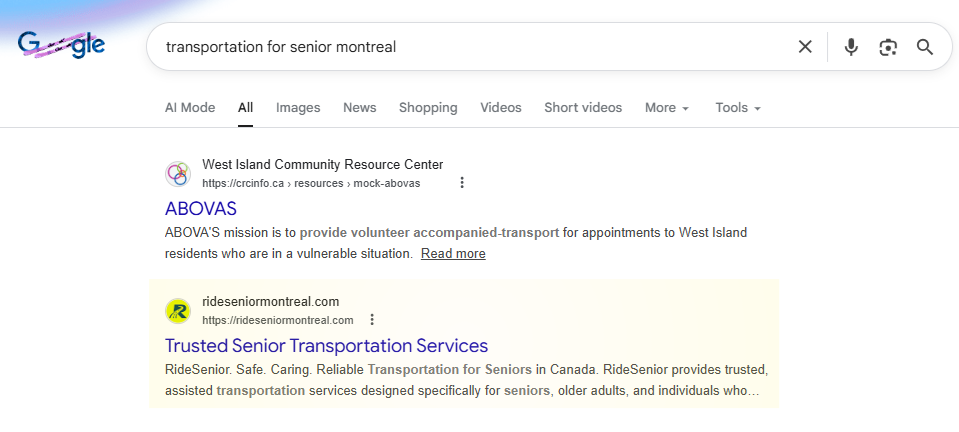The height and width of the screenshot is (432, 959).
Task: Submit search with the magnifying glass icon
Action: pos(925,47)
